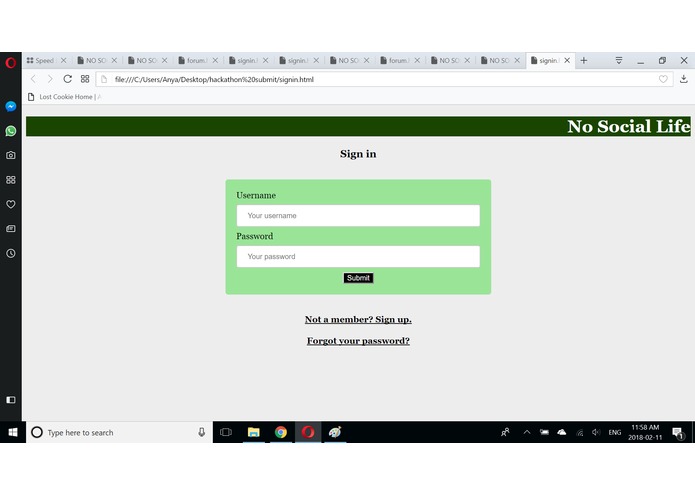Open Speed Dial from the sidebar grid icon

[x=11, y=179]
